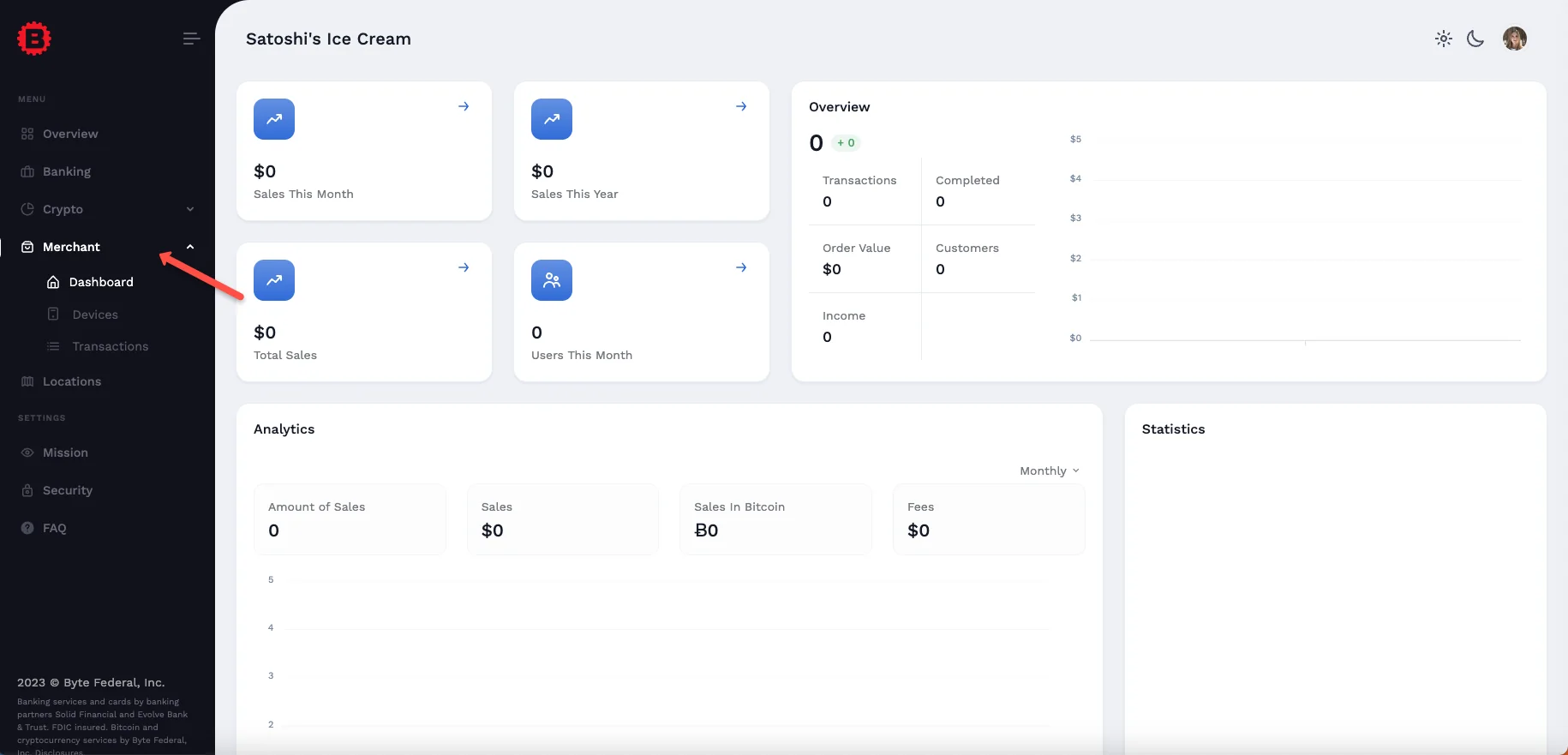Viewport: 1568px width, 755px height.
Task: Click the Statistics section heading
Action: coord(1173,429)
